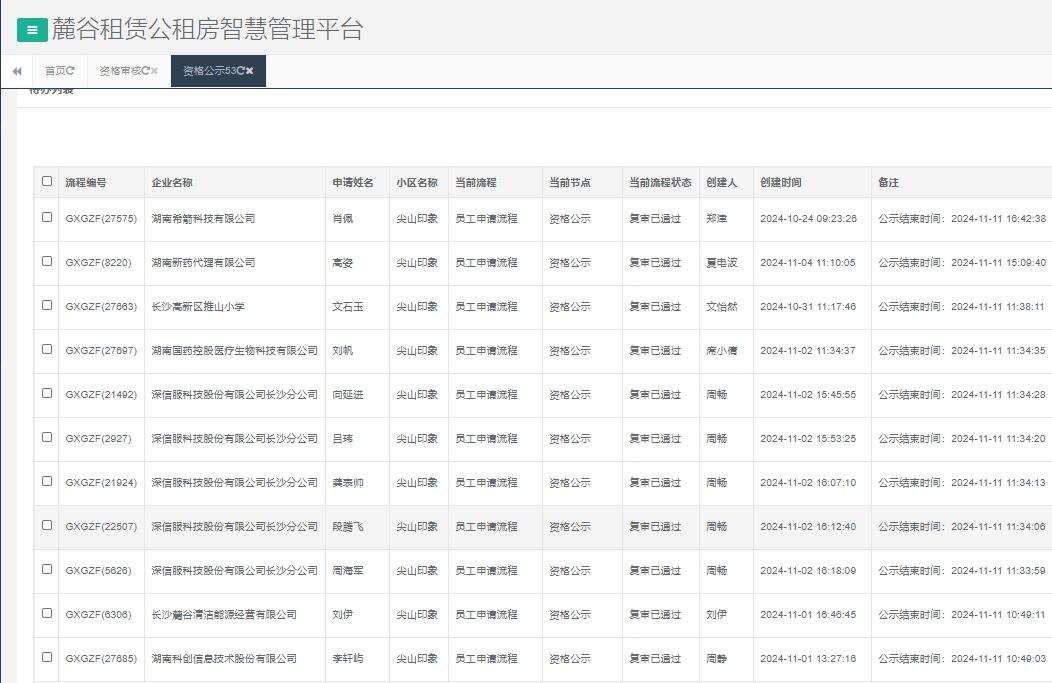Close the 资格公示53 tab
This screenshot has height=683, width=1052.
coord(250,71)
